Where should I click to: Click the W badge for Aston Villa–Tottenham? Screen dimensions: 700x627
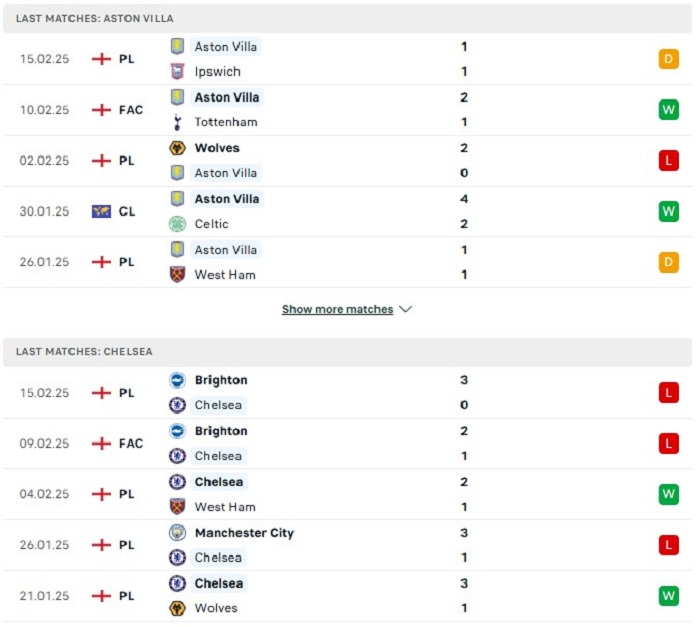pos(668,110)
